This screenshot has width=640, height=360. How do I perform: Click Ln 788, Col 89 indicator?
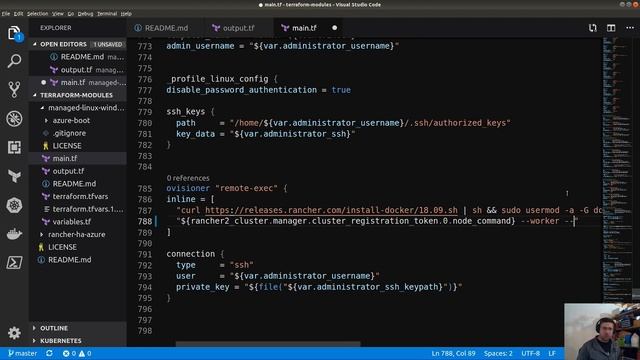click(453, 353)
